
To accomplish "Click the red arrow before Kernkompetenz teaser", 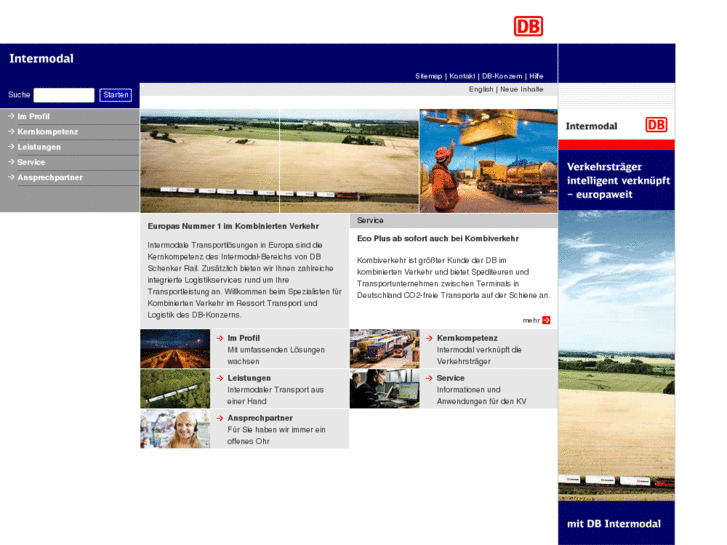I will 429,338.
